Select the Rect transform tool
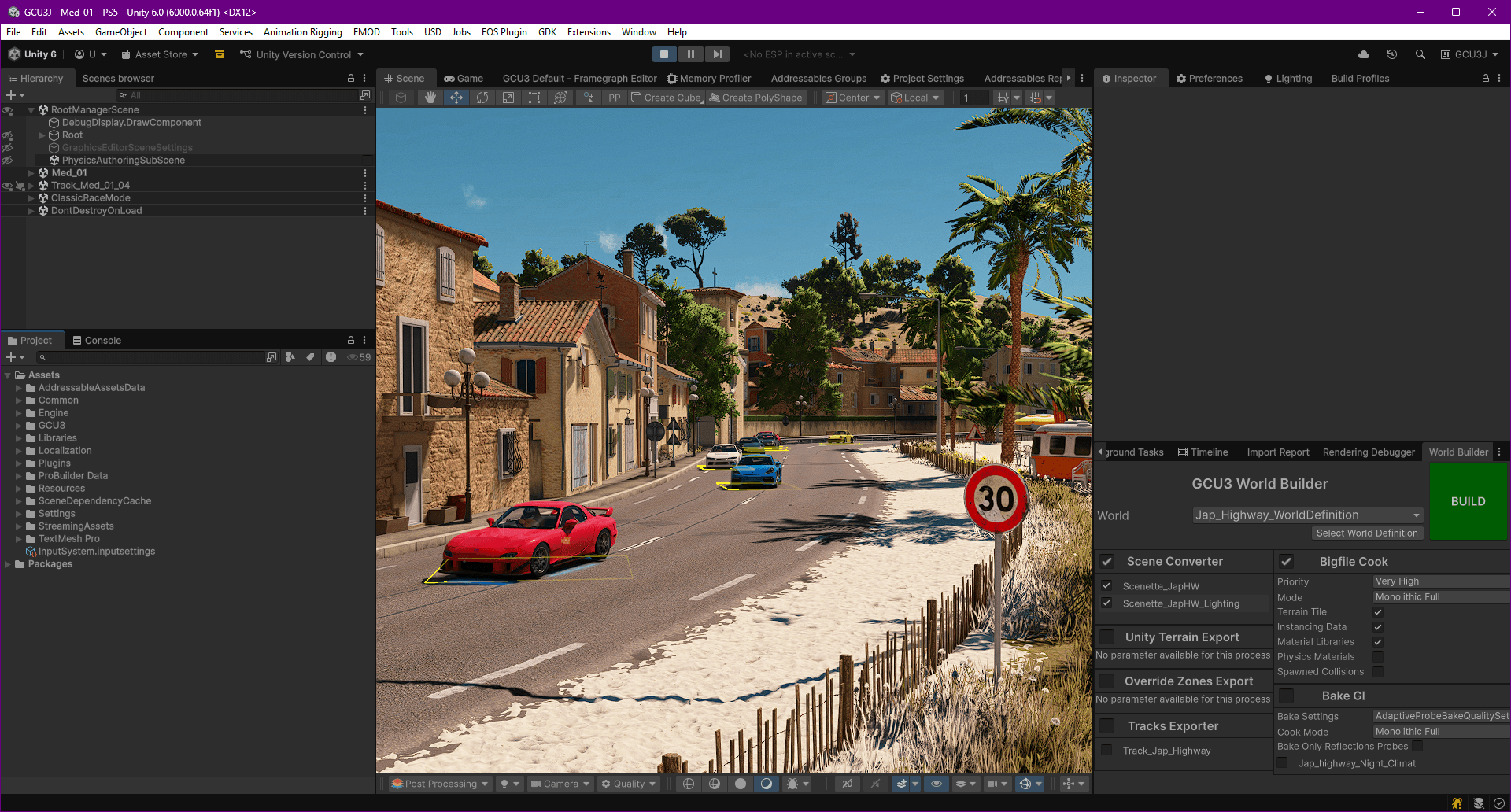The width and height of the screenshot is (1511, 812). (x=534, y=98)
